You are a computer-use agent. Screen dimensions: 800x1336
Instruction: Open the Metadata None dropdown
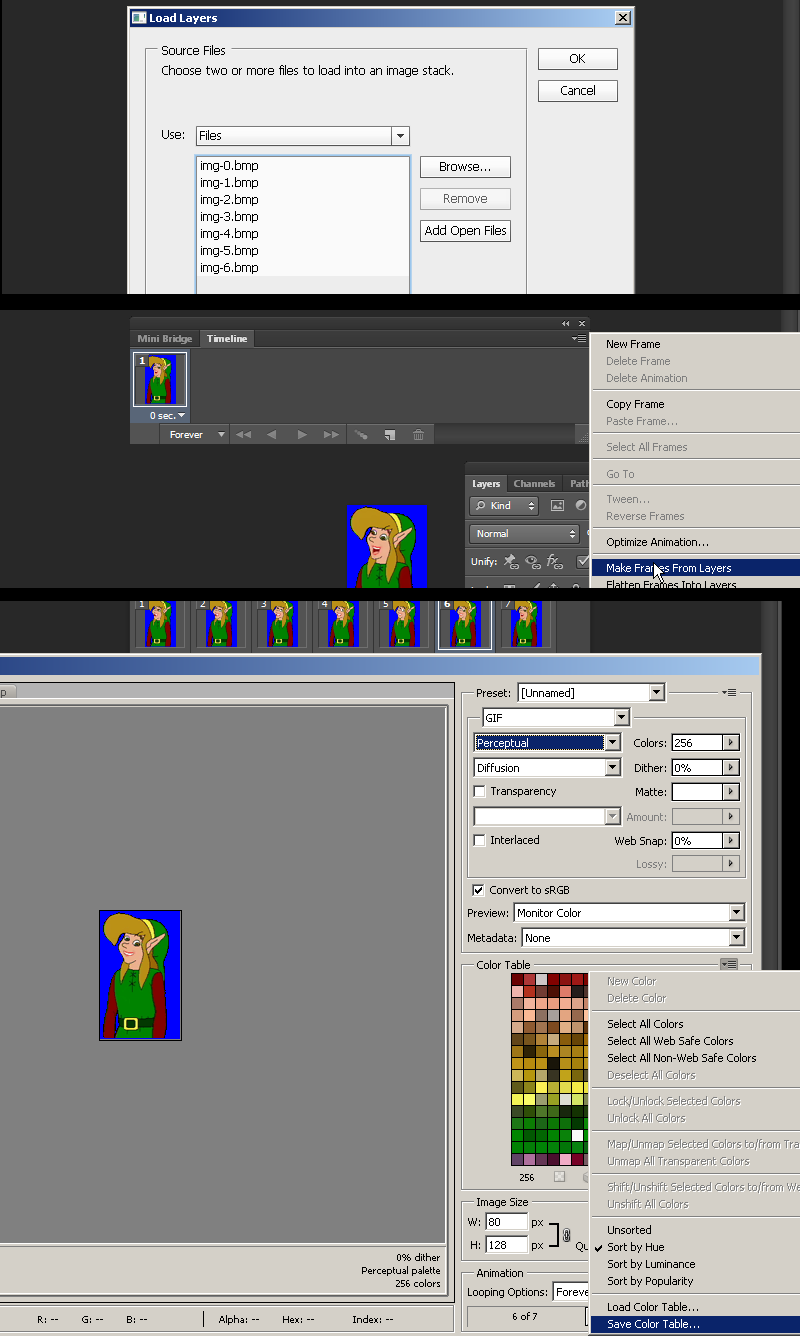point(736,938)
